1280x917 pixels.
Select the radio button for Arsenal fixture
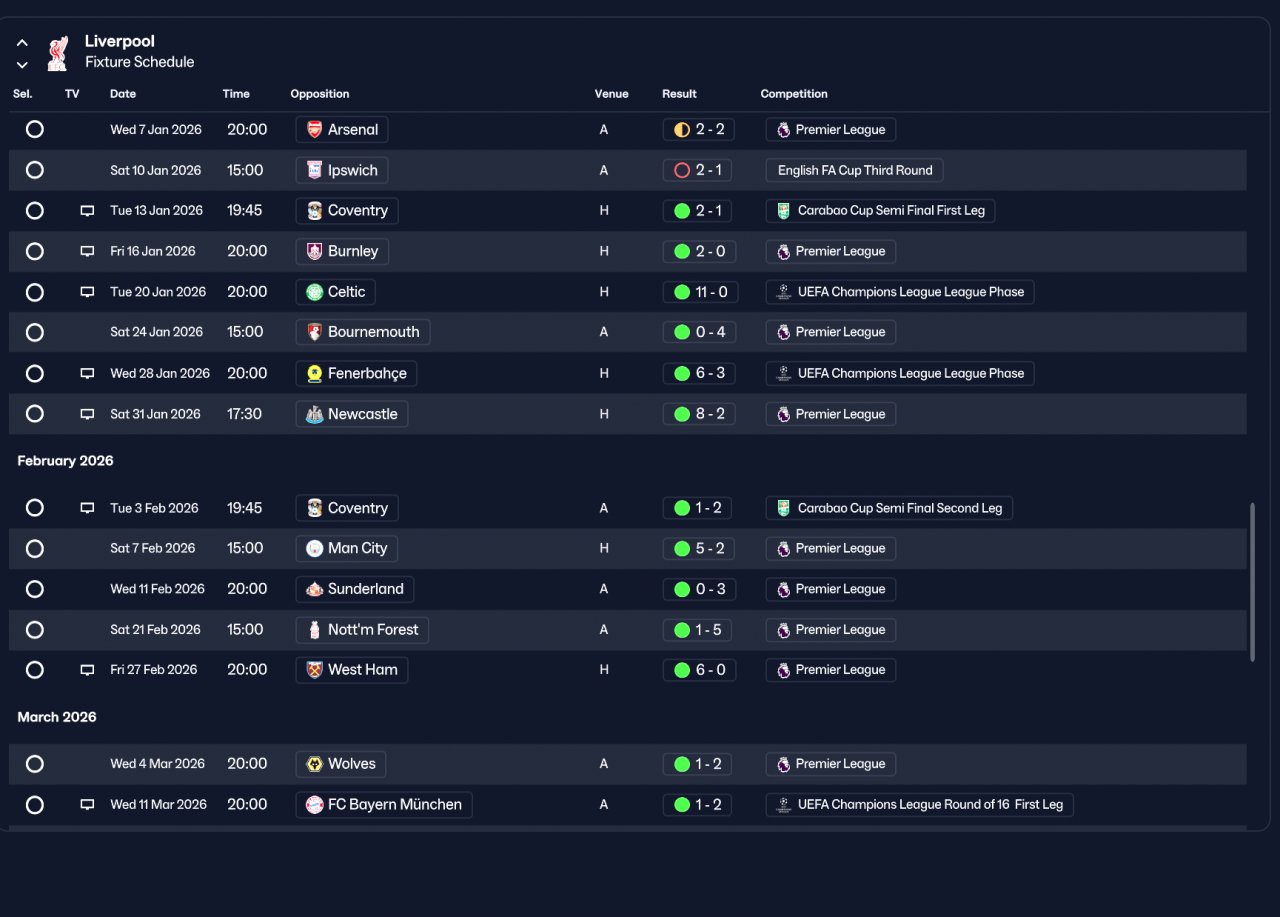point(35,129)
